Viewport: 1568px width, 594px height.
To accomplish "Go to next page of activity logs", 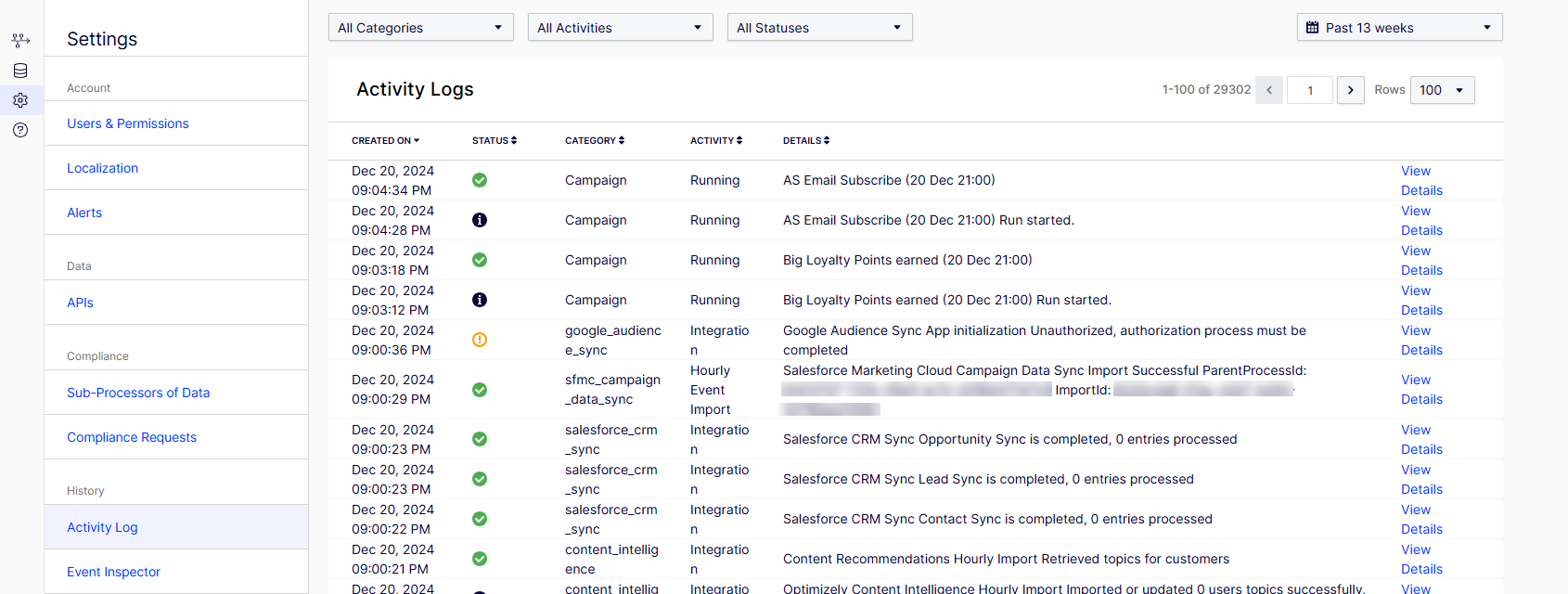I will (x=1351, y=90).
